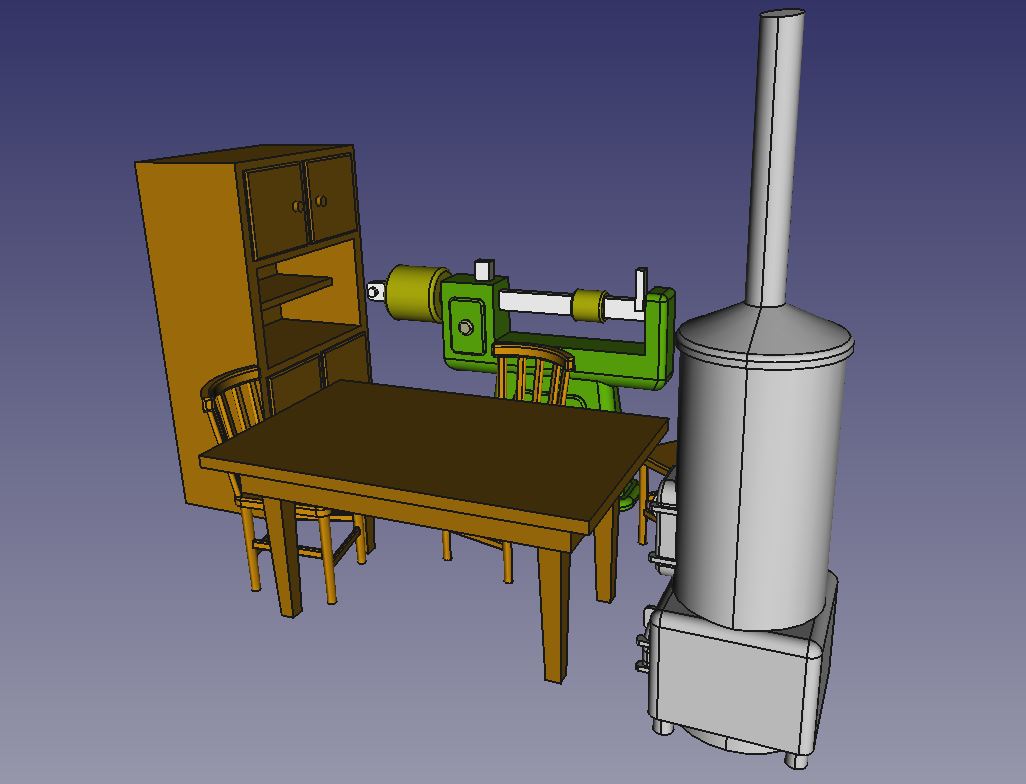Image resolution: width=1026 pixels, height=784 pixels.
Task: Select the green machine's square cover plate
Action: click(466, 327)
